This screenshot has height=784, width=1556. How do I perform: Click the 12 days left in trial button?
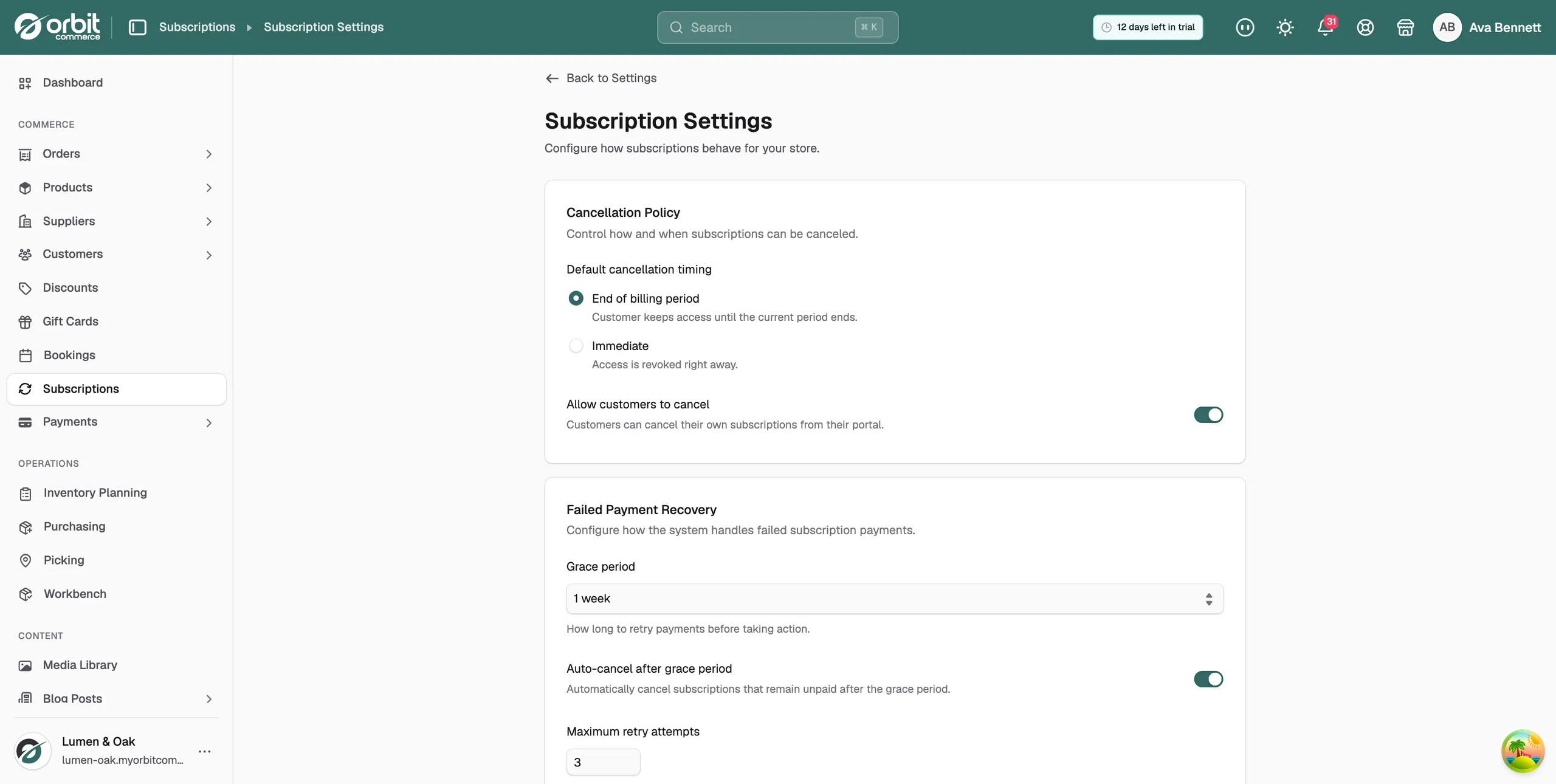(x=1148, y=27)
